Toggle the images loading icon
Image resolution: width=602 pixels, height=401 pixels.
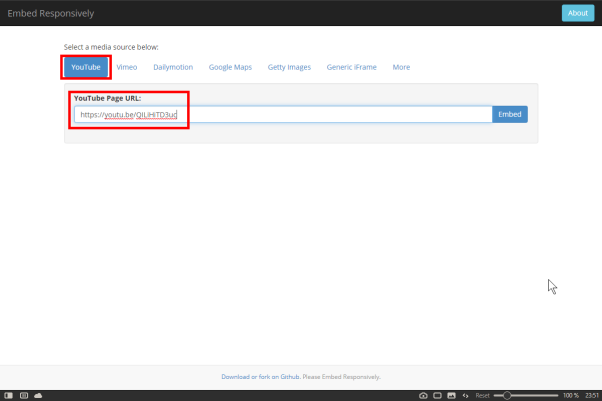pos(452,395)
